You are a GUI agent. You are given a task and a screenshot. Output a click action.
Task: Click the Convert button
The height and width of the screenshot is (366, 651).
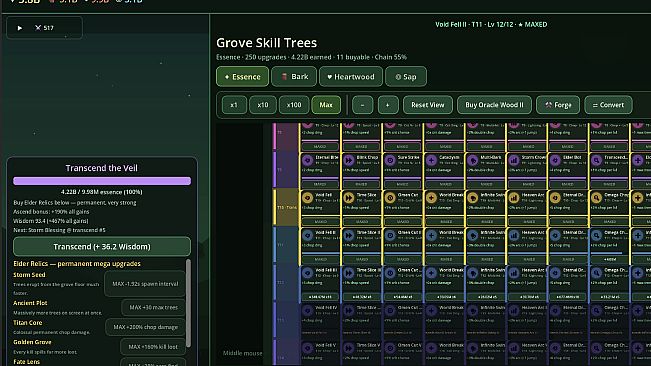click(x=608, y=105)
